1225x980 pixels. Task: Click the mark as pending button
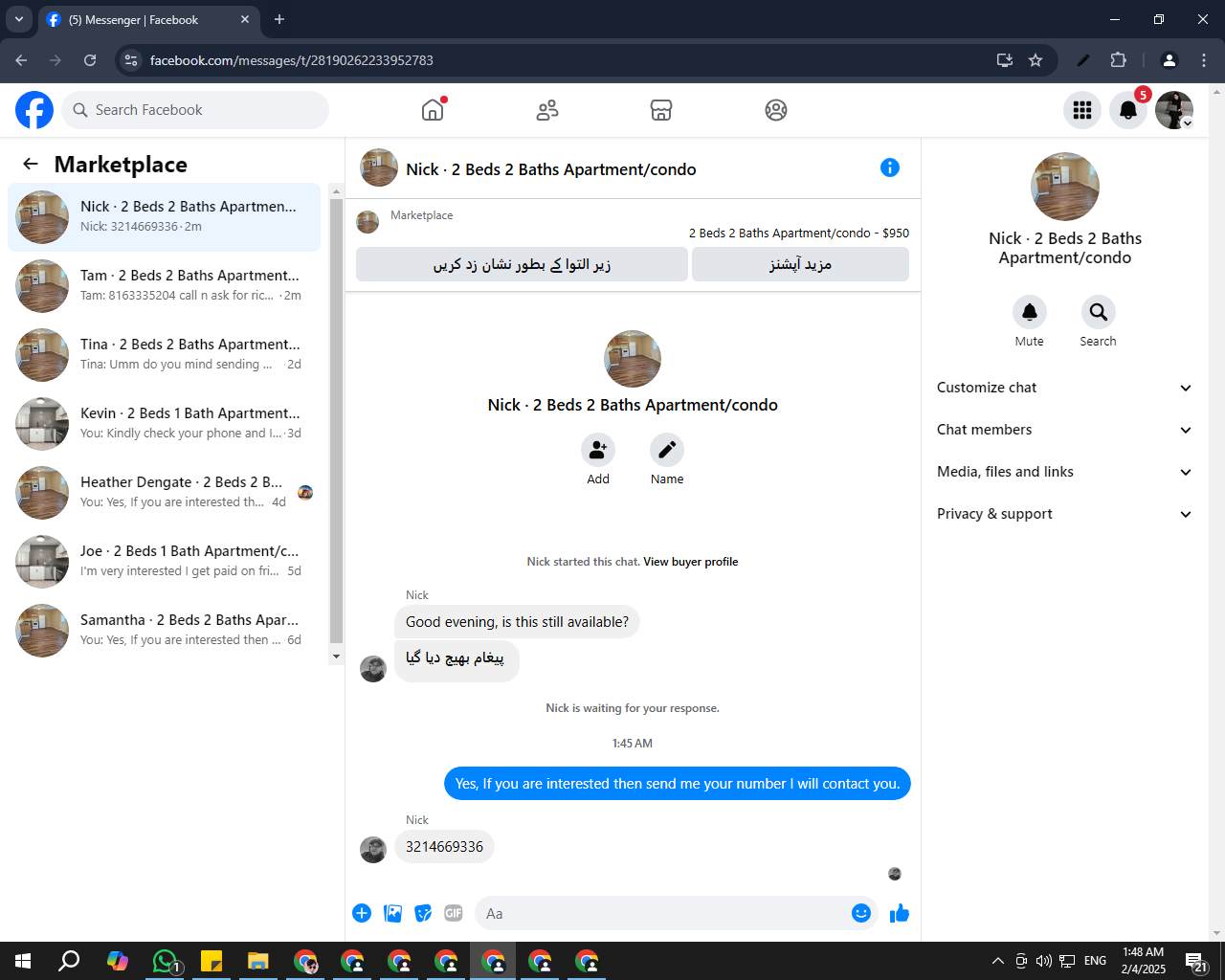pos(522,264)
